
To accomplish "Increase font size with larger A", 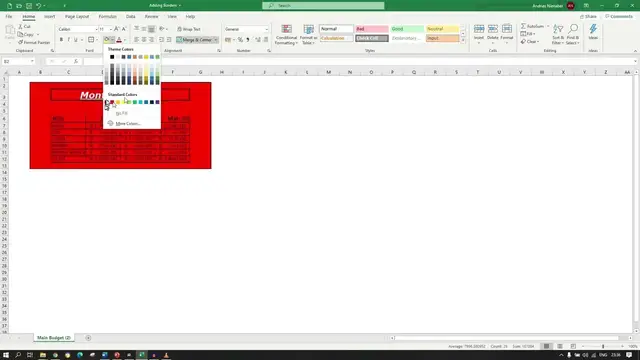I will (x=116, y=29).
